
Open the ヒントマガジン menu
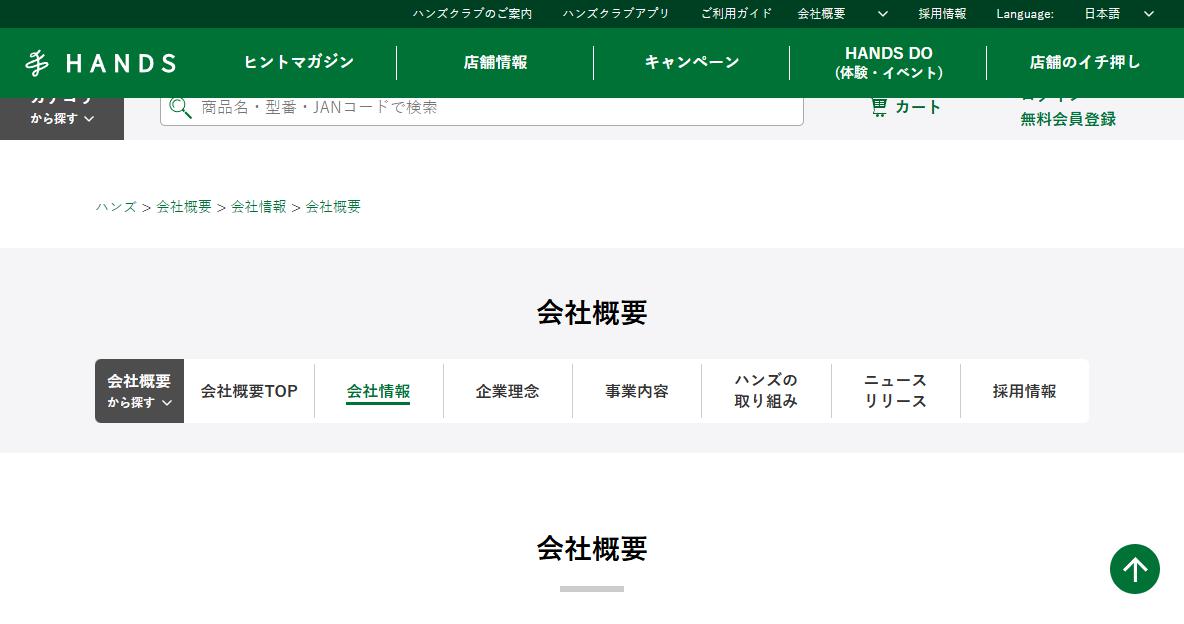(x=298, y=62)
